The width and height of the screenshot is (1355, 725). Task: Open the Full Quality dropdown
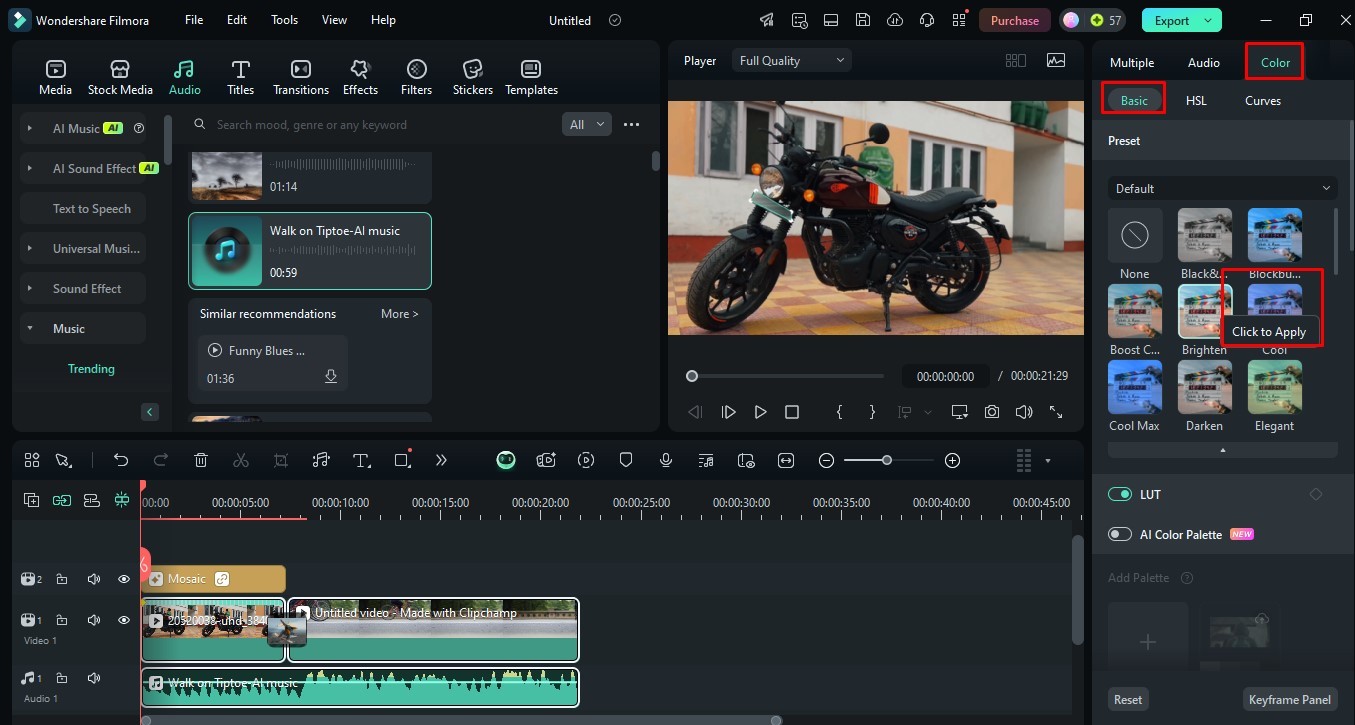pyautogui.click(x=792, y=61)
